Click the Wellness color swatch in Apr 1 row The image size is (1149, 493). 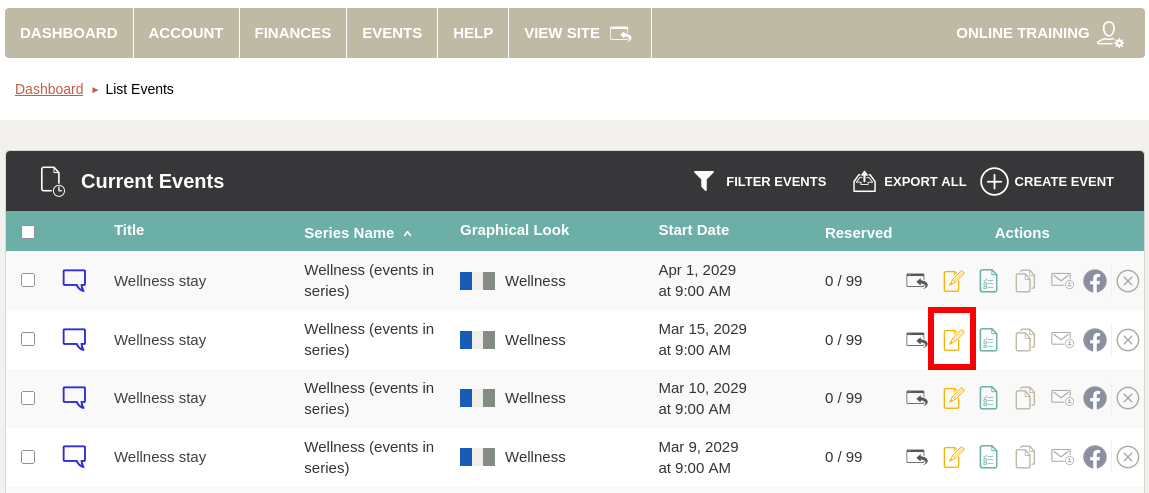click(477, 281)
